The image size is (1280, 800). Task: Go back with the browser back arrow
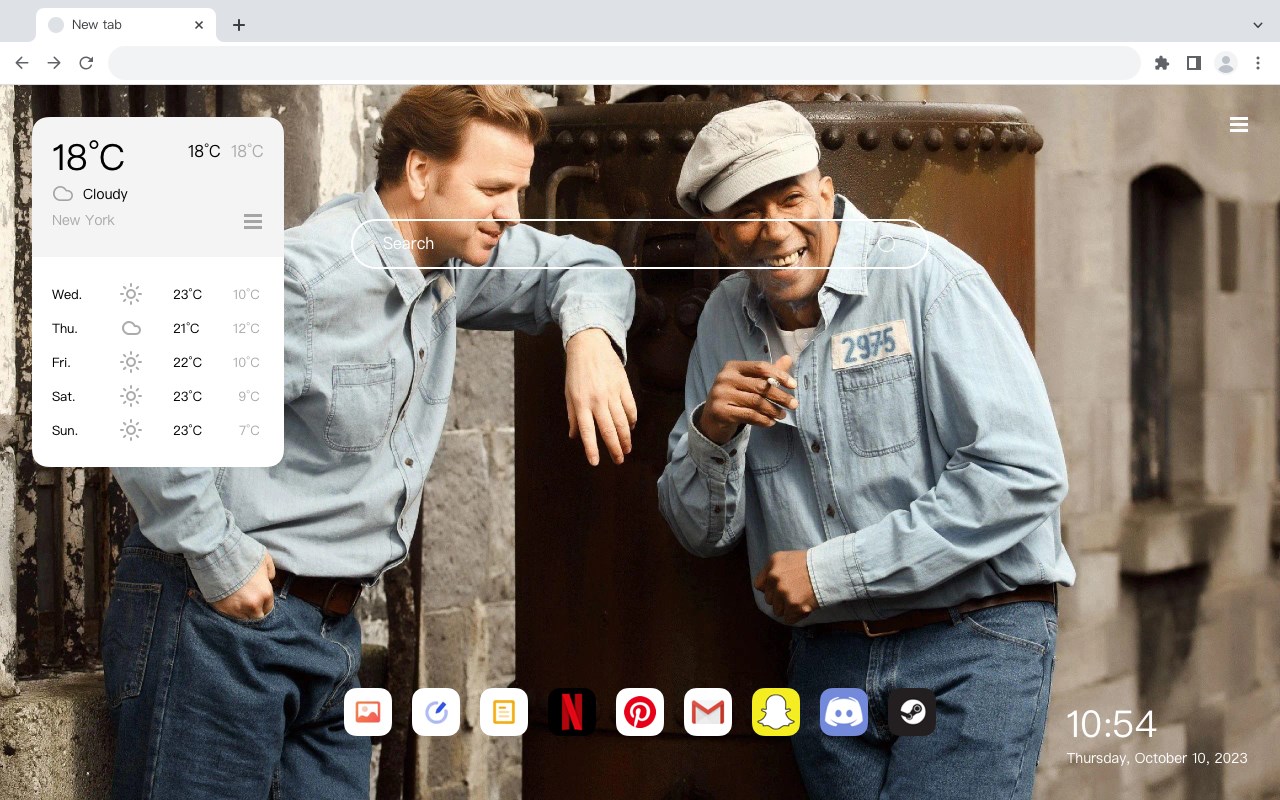point(22,63)
